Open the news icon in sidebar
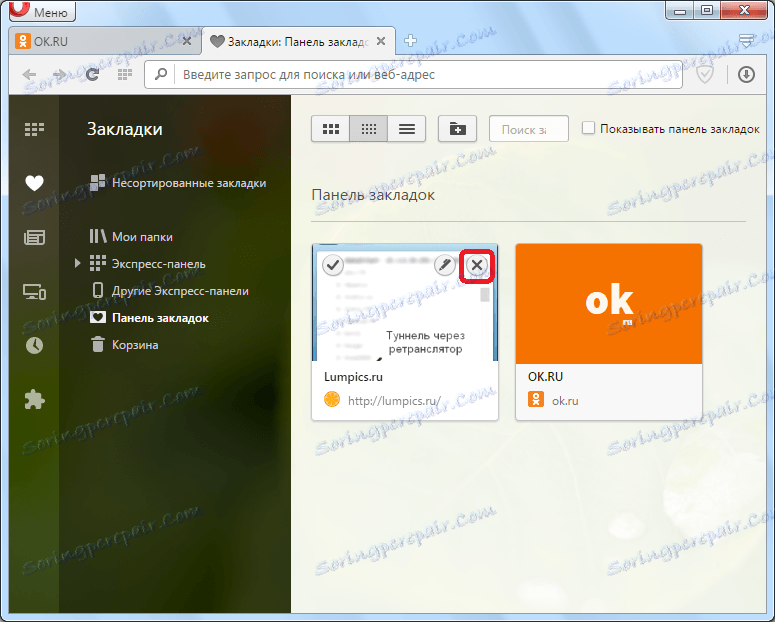Viewport: 775px width, 622px height. tap(34, 238)
